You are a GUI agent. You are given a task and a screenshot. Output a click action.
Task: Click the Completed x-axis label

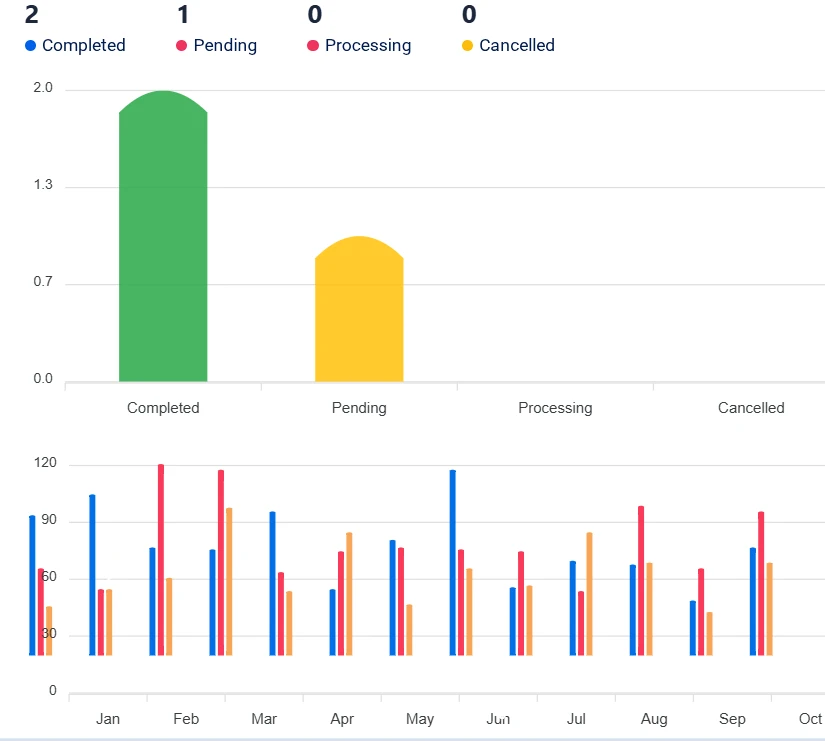tap(163, 408)
